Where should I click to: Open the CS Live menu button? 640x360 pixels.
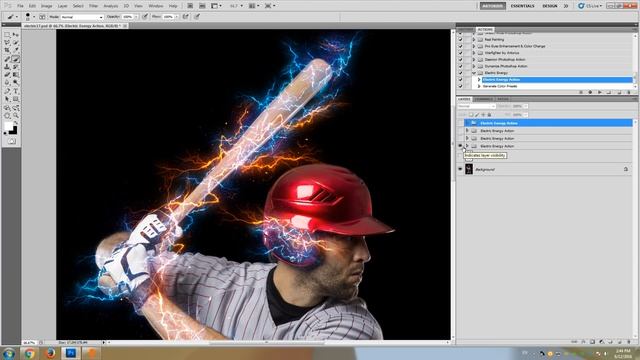(x=590, y=6)
